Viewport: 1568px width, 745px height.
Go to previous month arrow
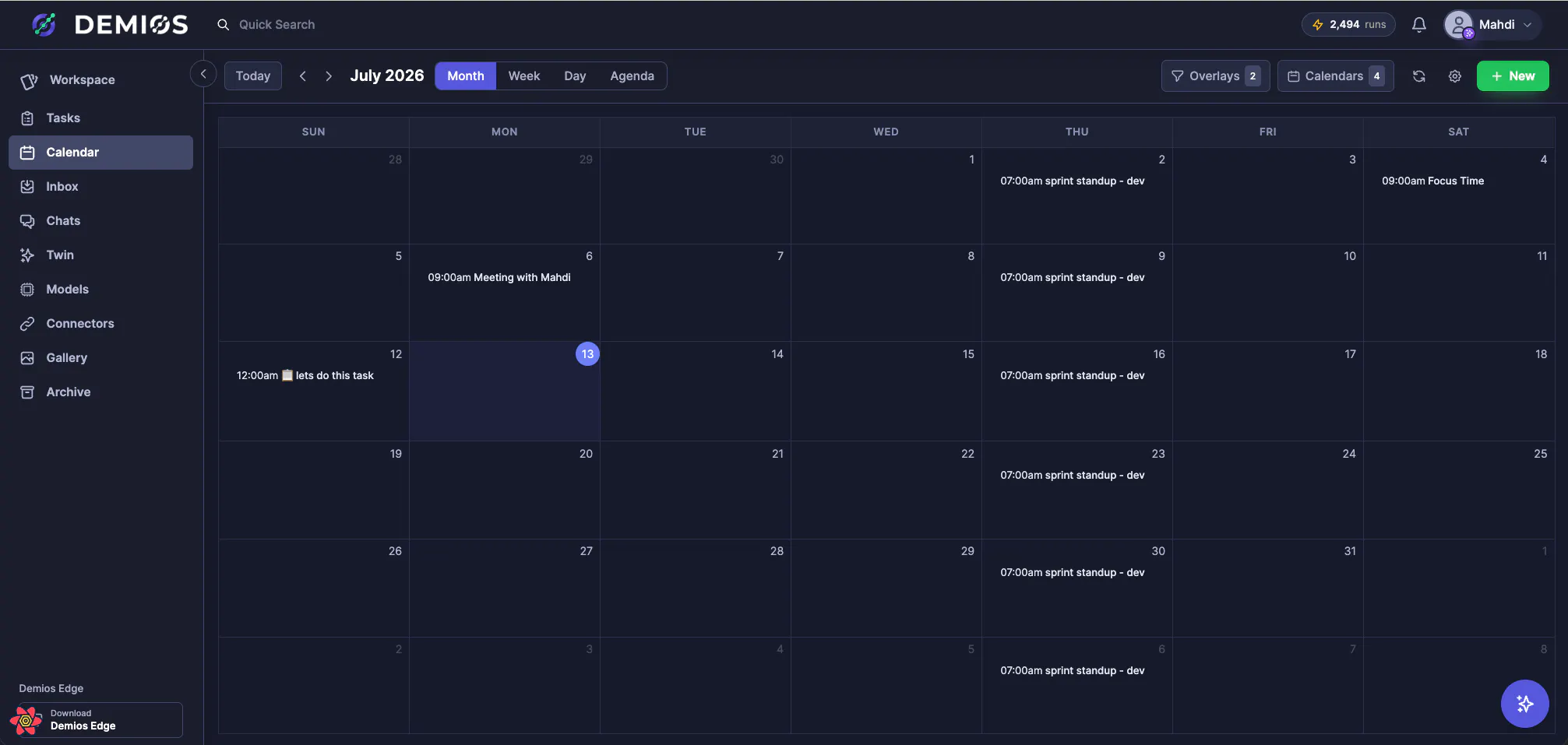(x=303, y=76)
